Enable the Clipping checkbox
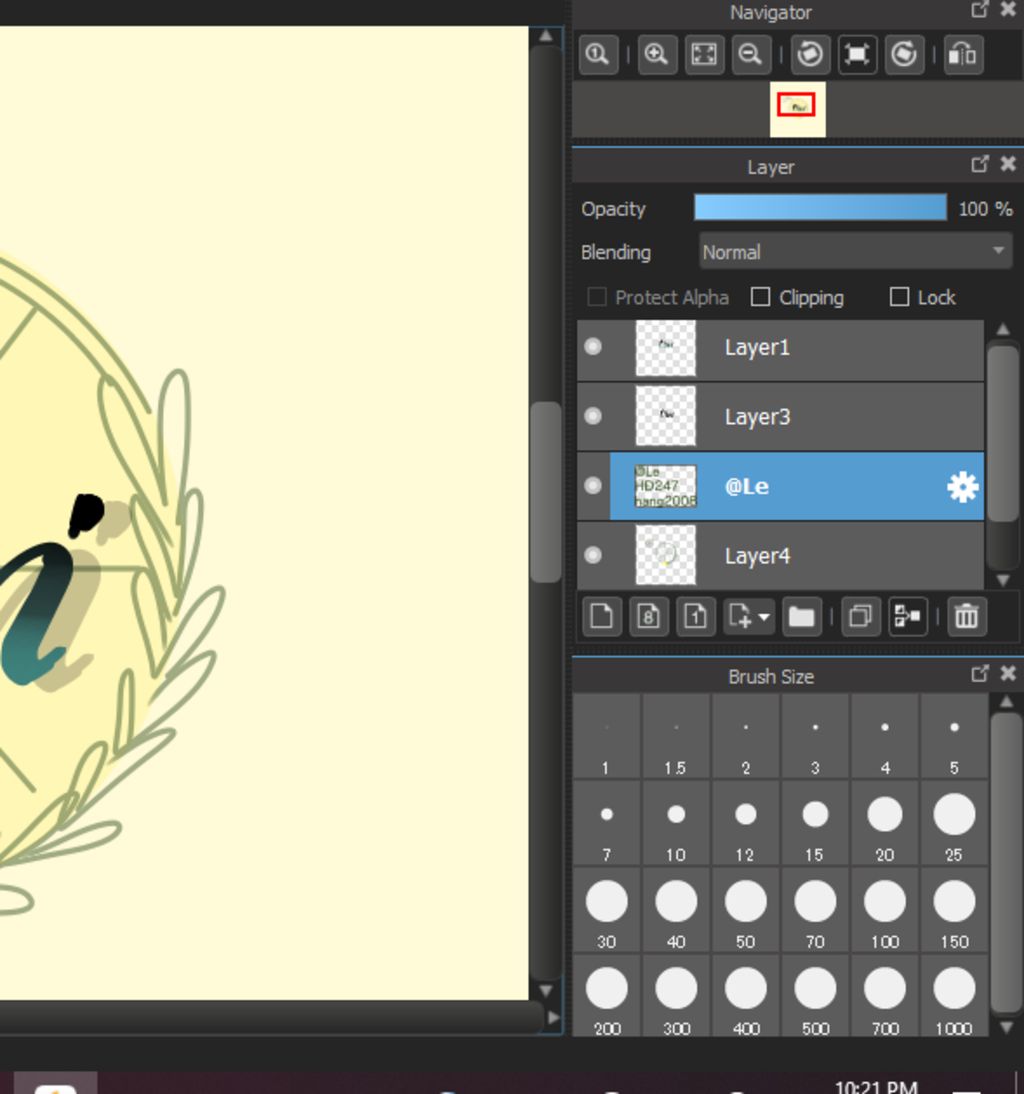The width and height of the screenshot is (1024, 1094). [760, 297]
